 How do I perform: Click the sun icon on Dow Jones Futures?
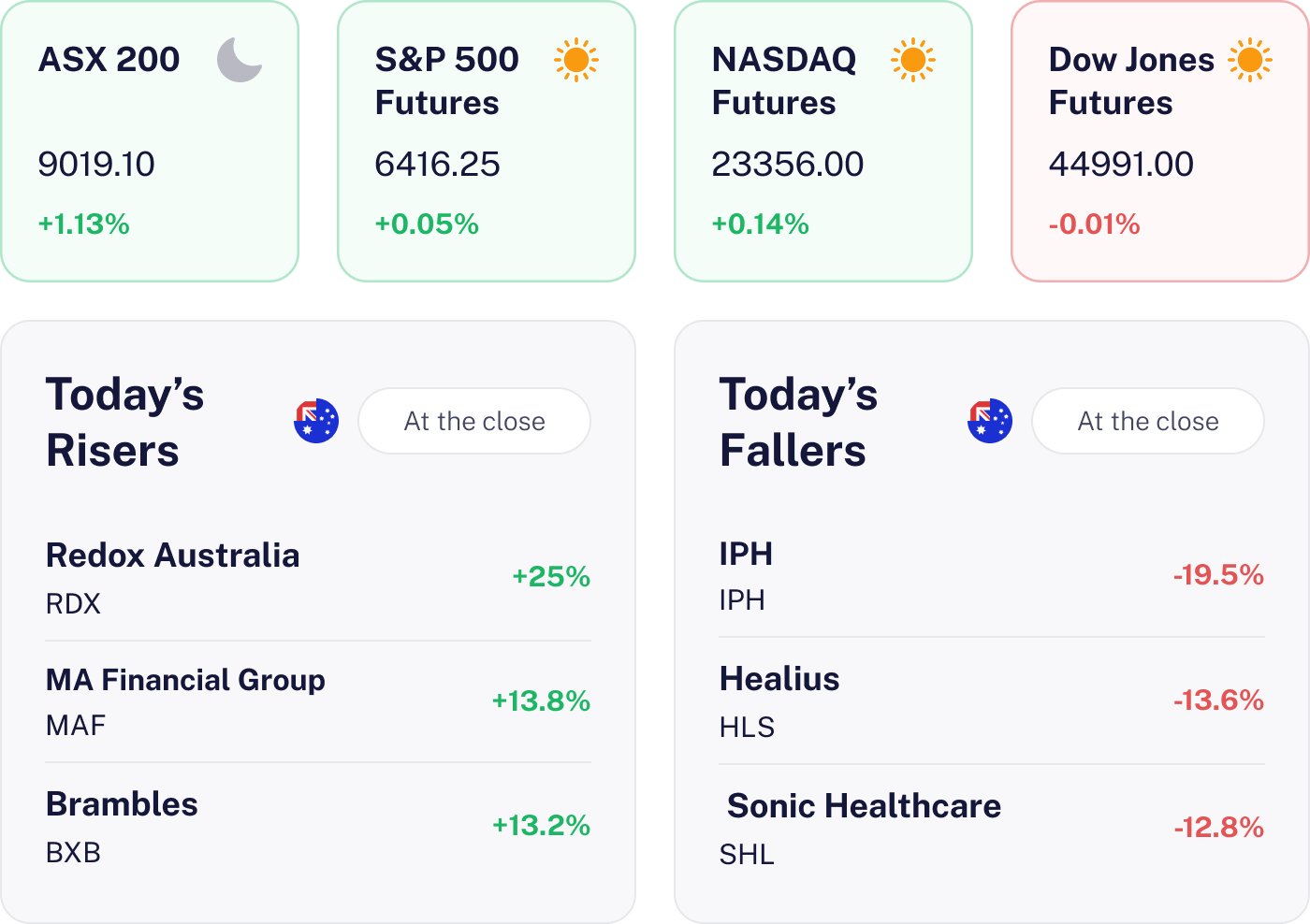coord(1250,60)
